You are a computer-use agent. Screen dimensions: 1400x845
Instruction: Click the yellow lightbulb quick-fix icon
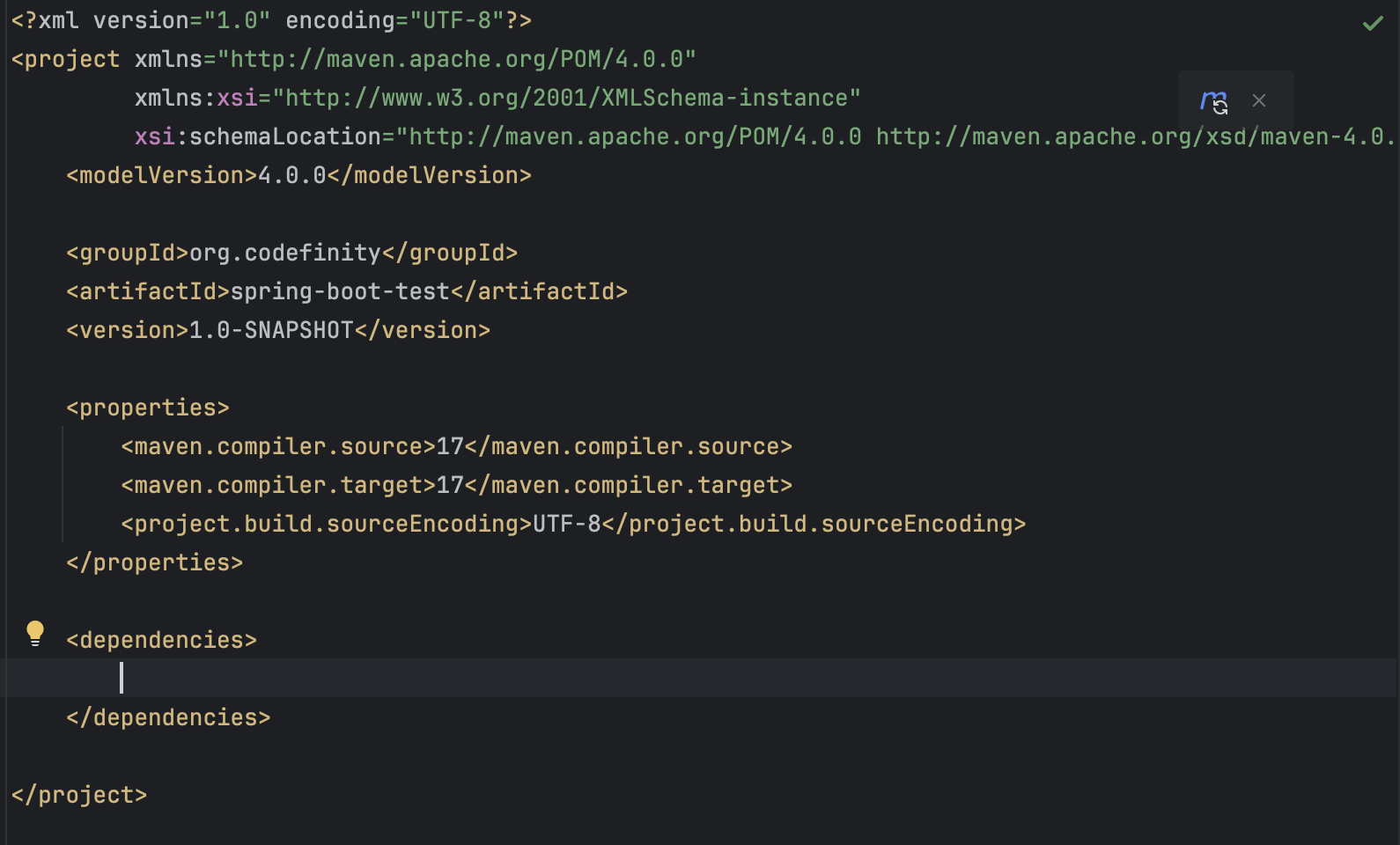point(35,634)
